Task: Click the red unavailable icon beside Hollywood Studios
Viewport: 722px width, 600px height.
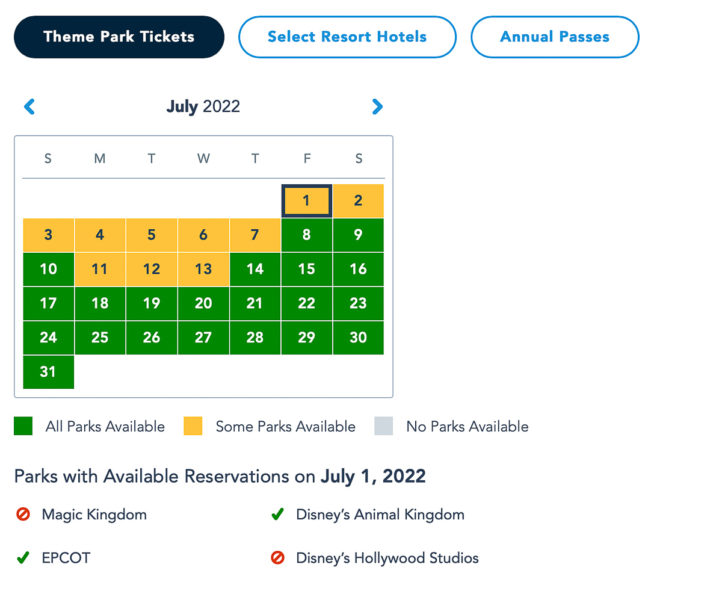Action: point(278,558)
